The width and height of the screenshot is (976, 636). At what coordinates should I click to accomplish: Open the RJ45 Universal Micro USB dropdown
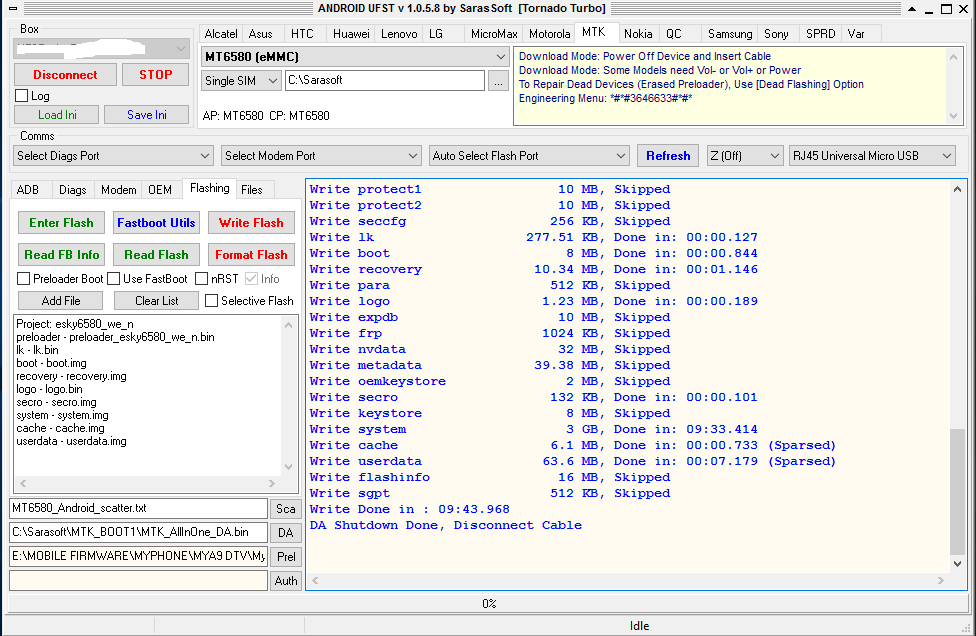point(872,156)
